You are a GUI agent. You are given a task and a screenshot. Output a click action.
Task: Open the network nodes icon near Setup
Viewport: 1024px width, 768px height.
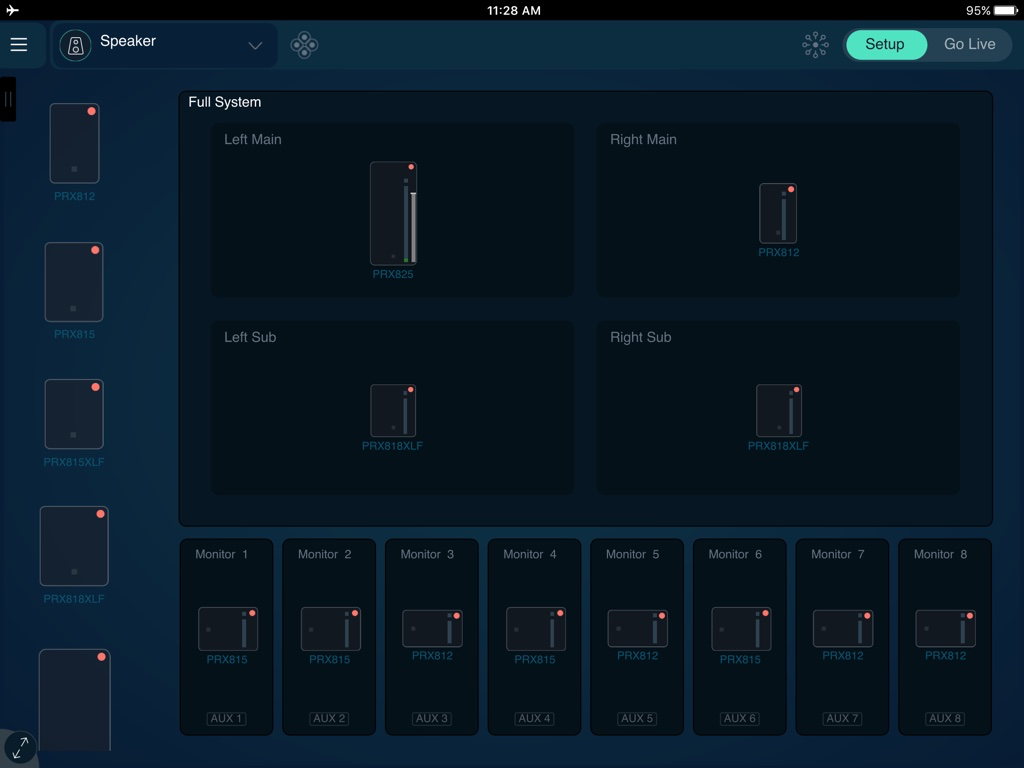coord(815,44)
